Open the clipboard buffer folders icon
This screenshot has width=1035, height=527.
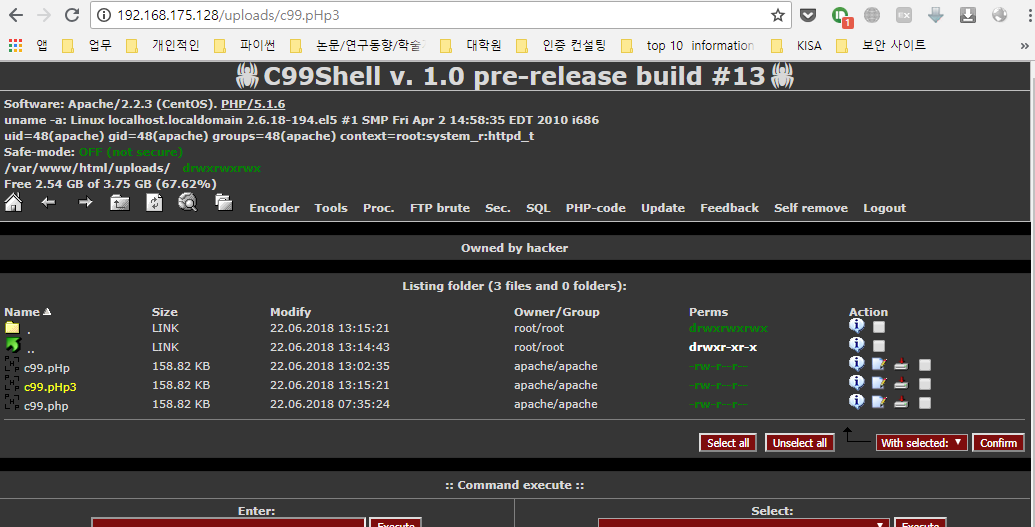point(224,202)
